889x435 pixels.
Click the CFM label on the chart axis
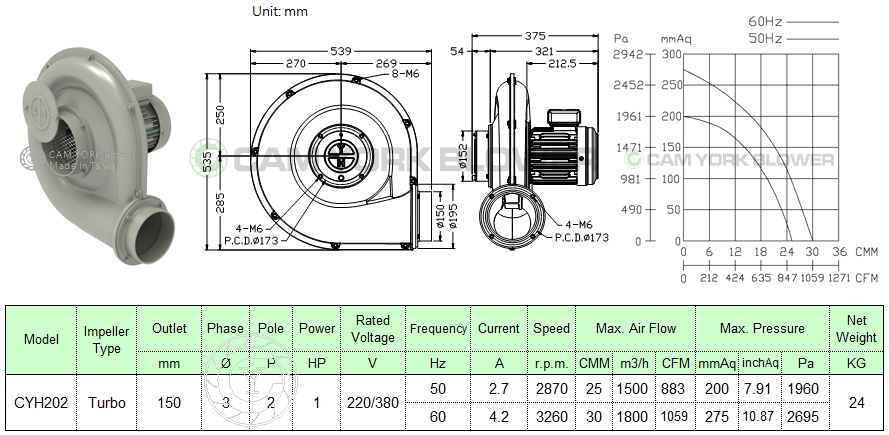[866, 278]
